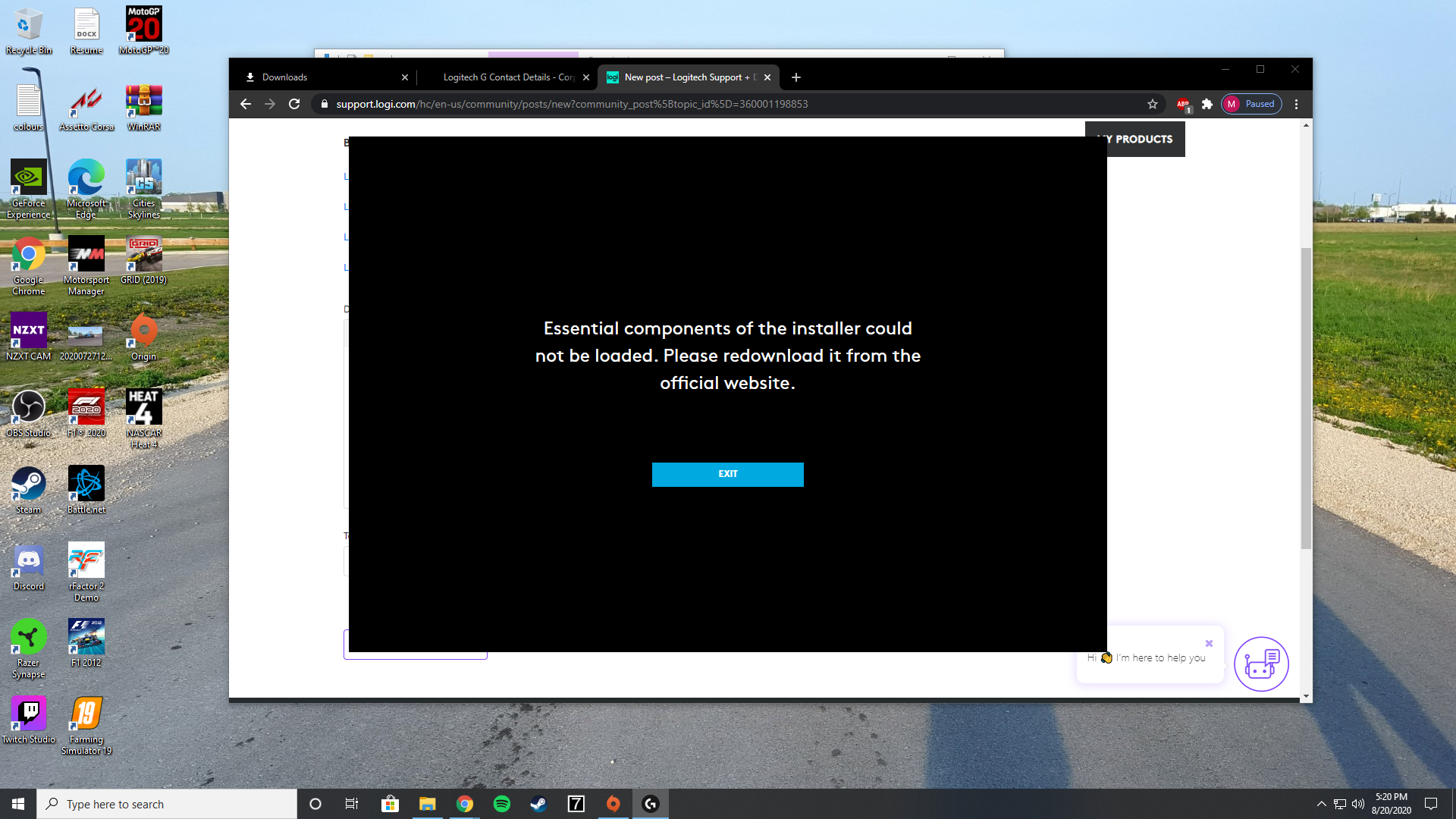1456x819 pixels.
Task: Toggle browser favorites star icon
Action: pos(1153,104)
